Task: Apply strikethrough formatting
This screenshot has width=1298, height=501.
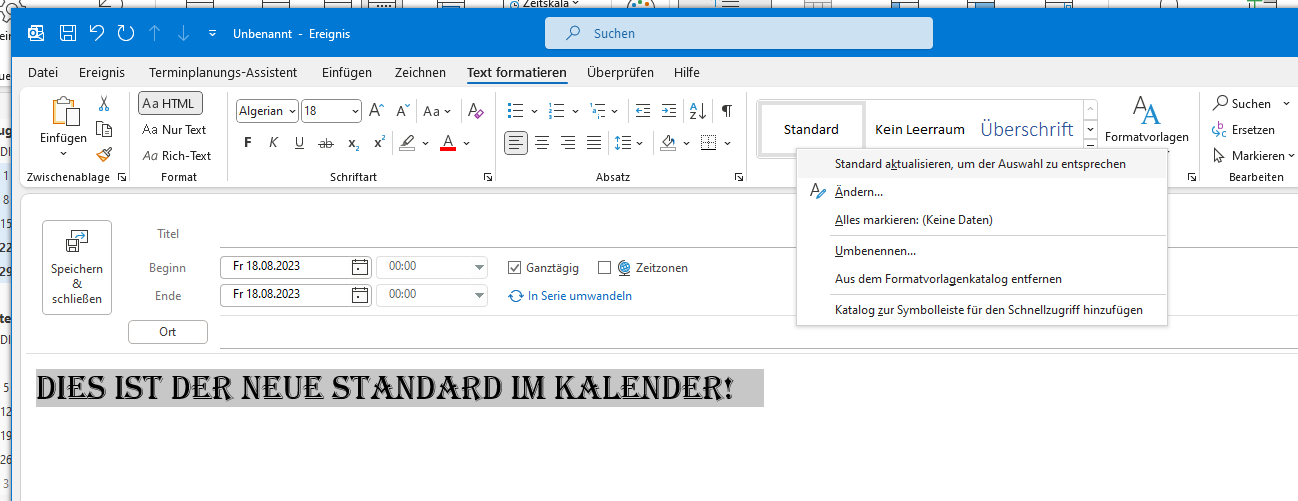Action: tap(325, 143)
